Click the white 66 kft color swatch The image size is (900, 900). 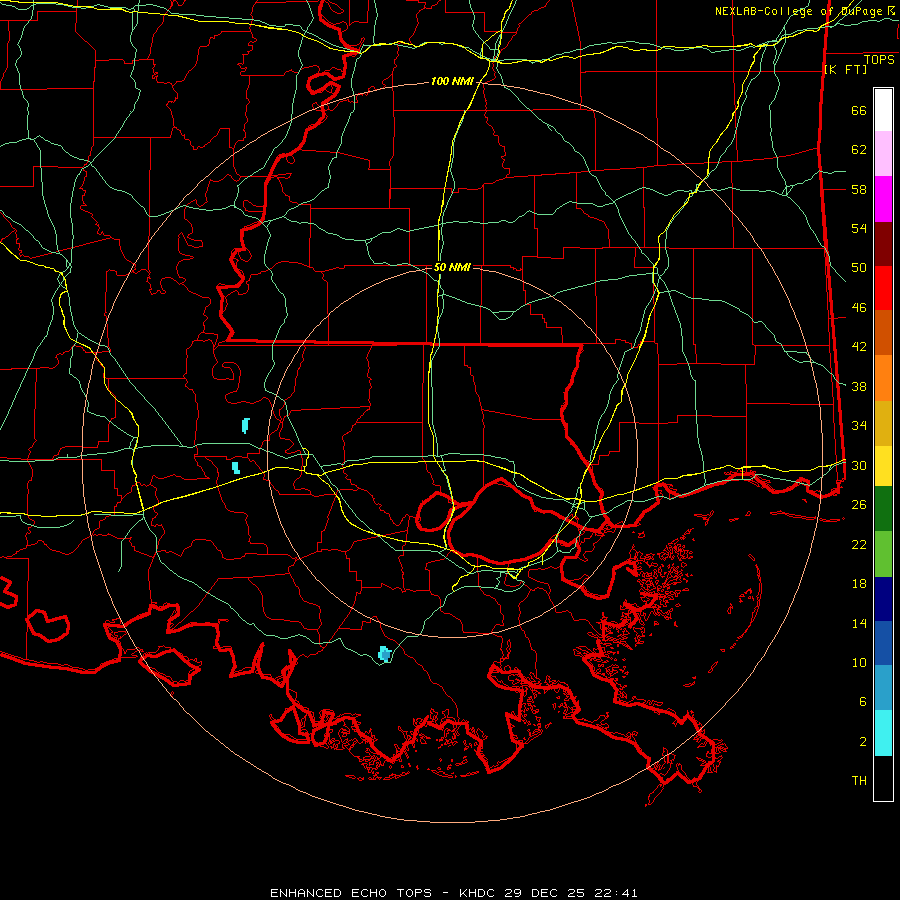click(x=883, y=110)
